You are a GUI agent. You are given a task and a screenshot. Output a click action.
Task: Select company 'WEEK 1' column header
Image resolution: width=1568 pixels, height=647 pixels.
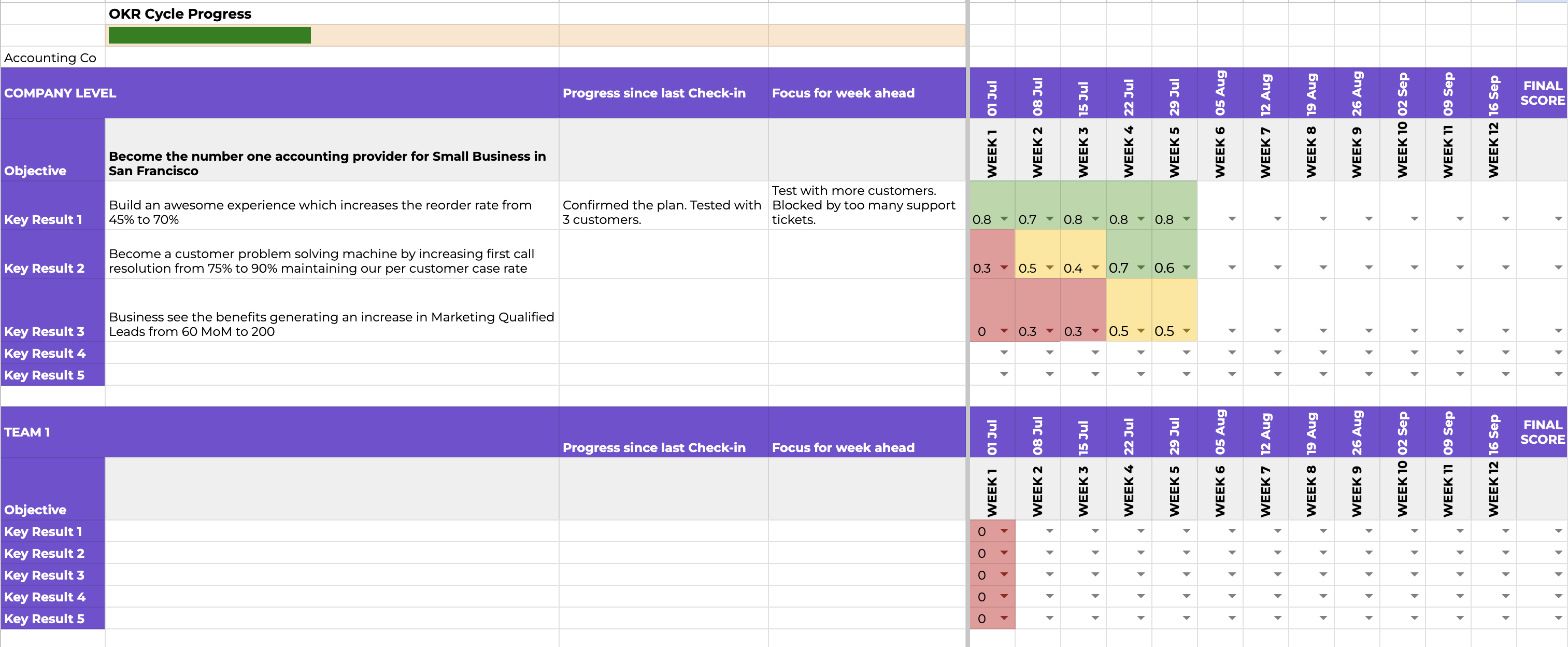(x=992, y=150)
